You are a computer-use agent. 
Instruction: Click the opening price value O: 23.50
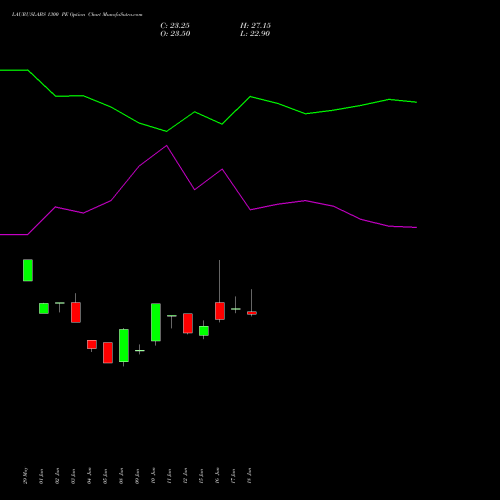tap(175, 34)
